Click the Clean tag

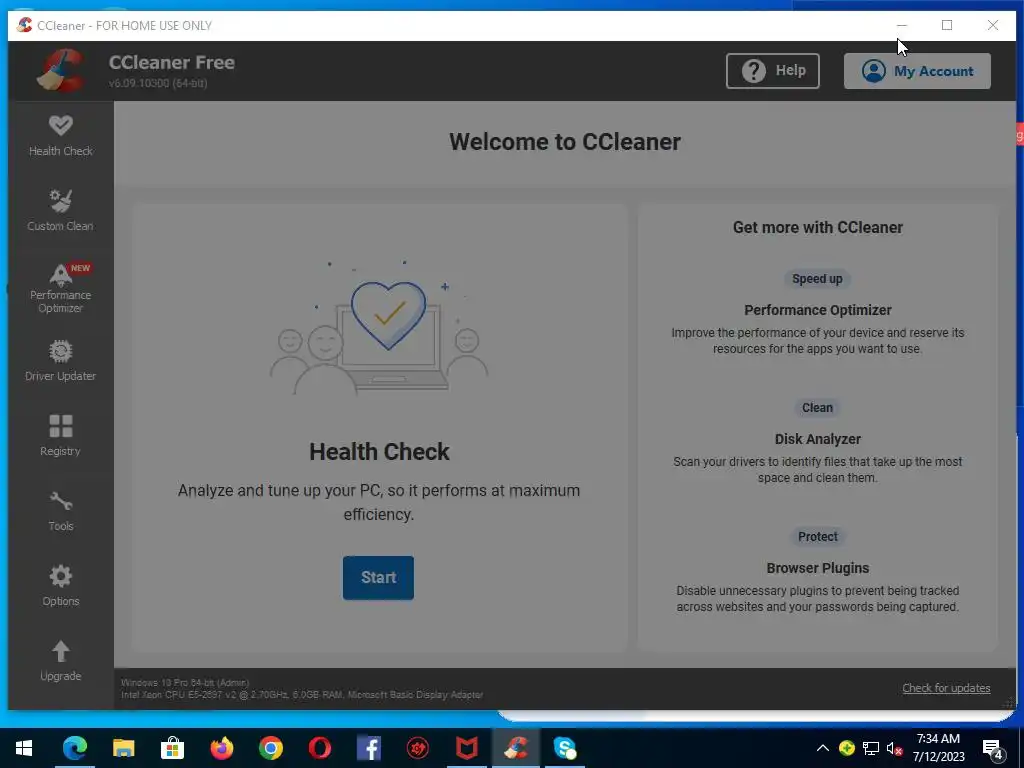point(817,408)
